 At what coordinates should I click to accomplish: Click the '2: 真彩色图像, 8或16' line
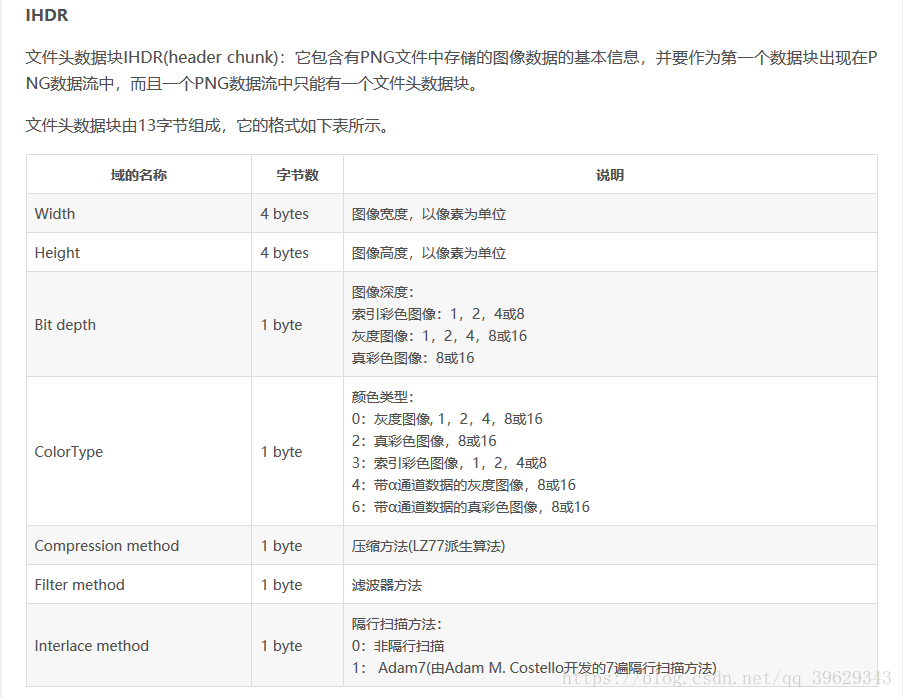(x=424, y=441)
